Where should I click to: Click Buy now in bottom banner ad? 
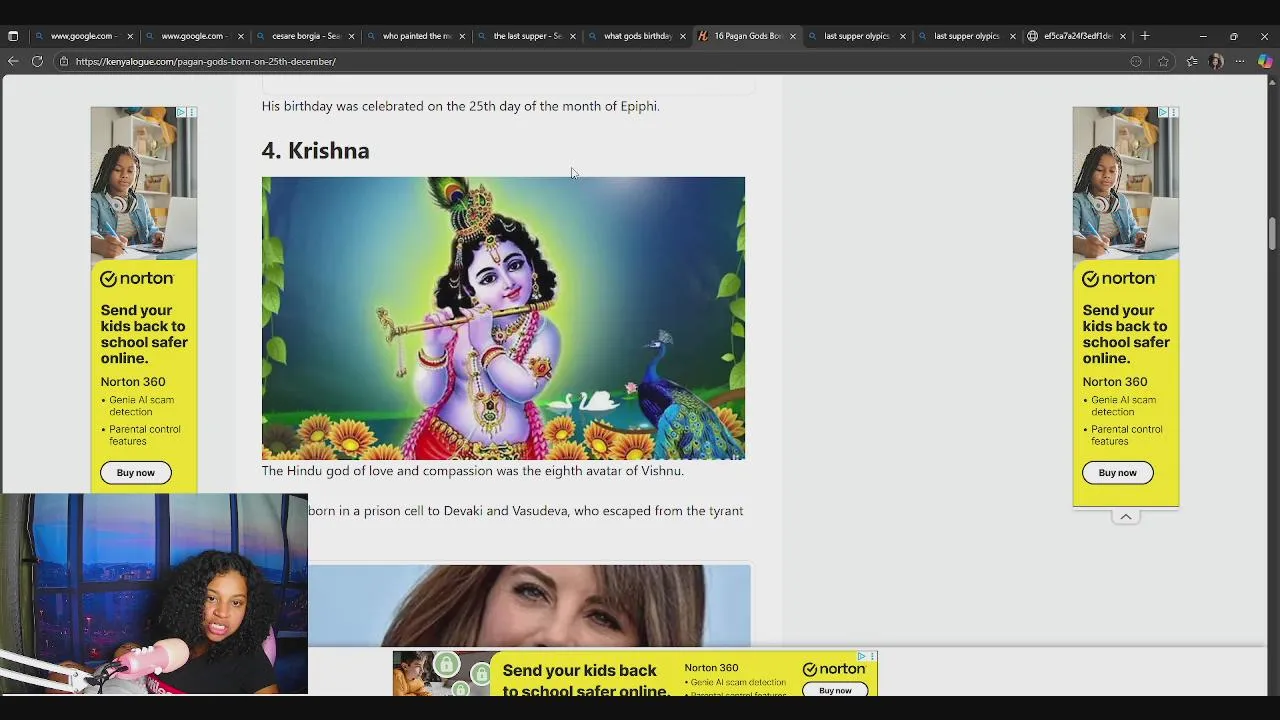835,690
